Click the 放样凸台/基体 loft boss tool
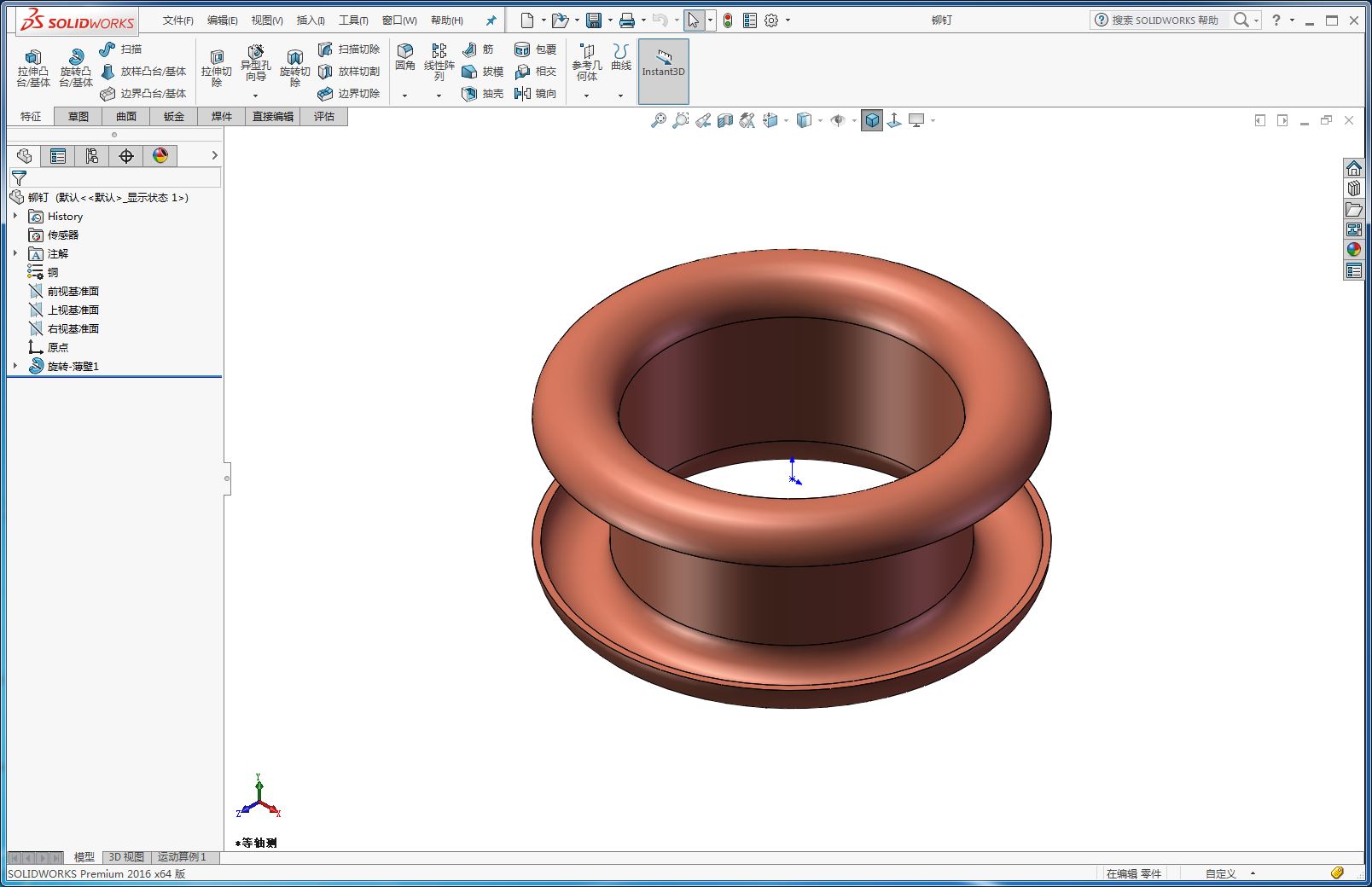The image size is (1372, 887). tap(142, 72)
